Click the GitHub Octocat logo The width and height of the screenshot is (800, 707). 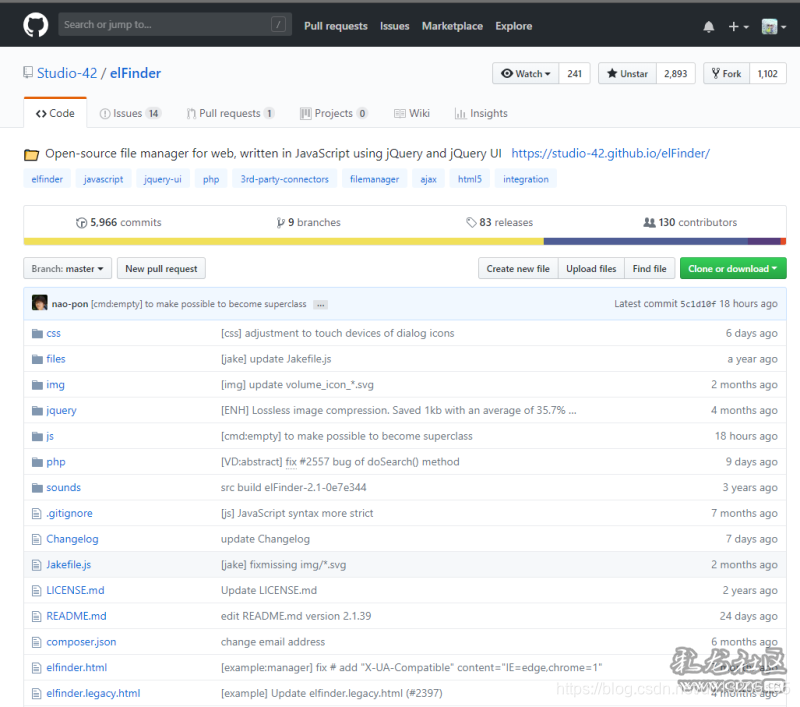pos(36,25)
